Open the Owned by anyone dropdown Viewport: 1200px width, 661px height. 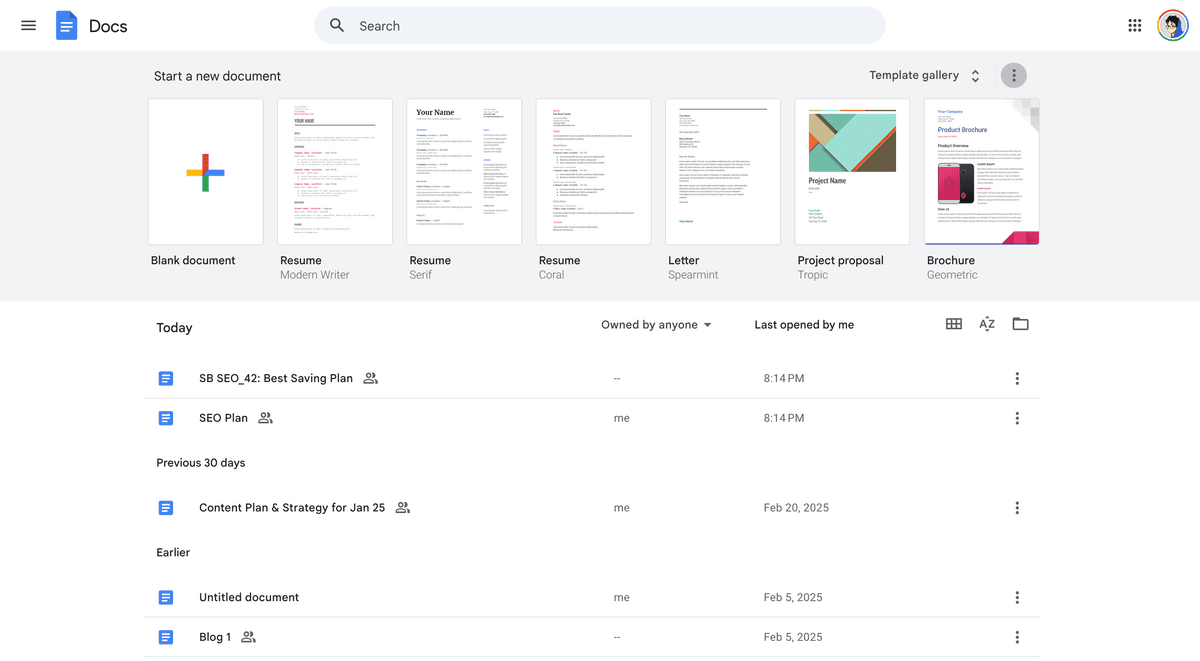pos(657,325)
